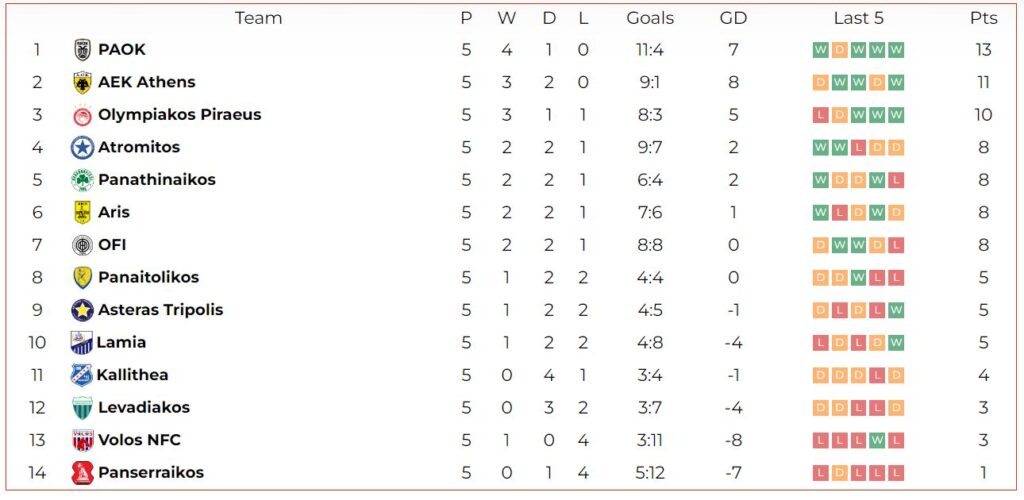Click the Atromitos blue star logo
1024x500 pixels.
pyautogui.click(x=82, y=148)
